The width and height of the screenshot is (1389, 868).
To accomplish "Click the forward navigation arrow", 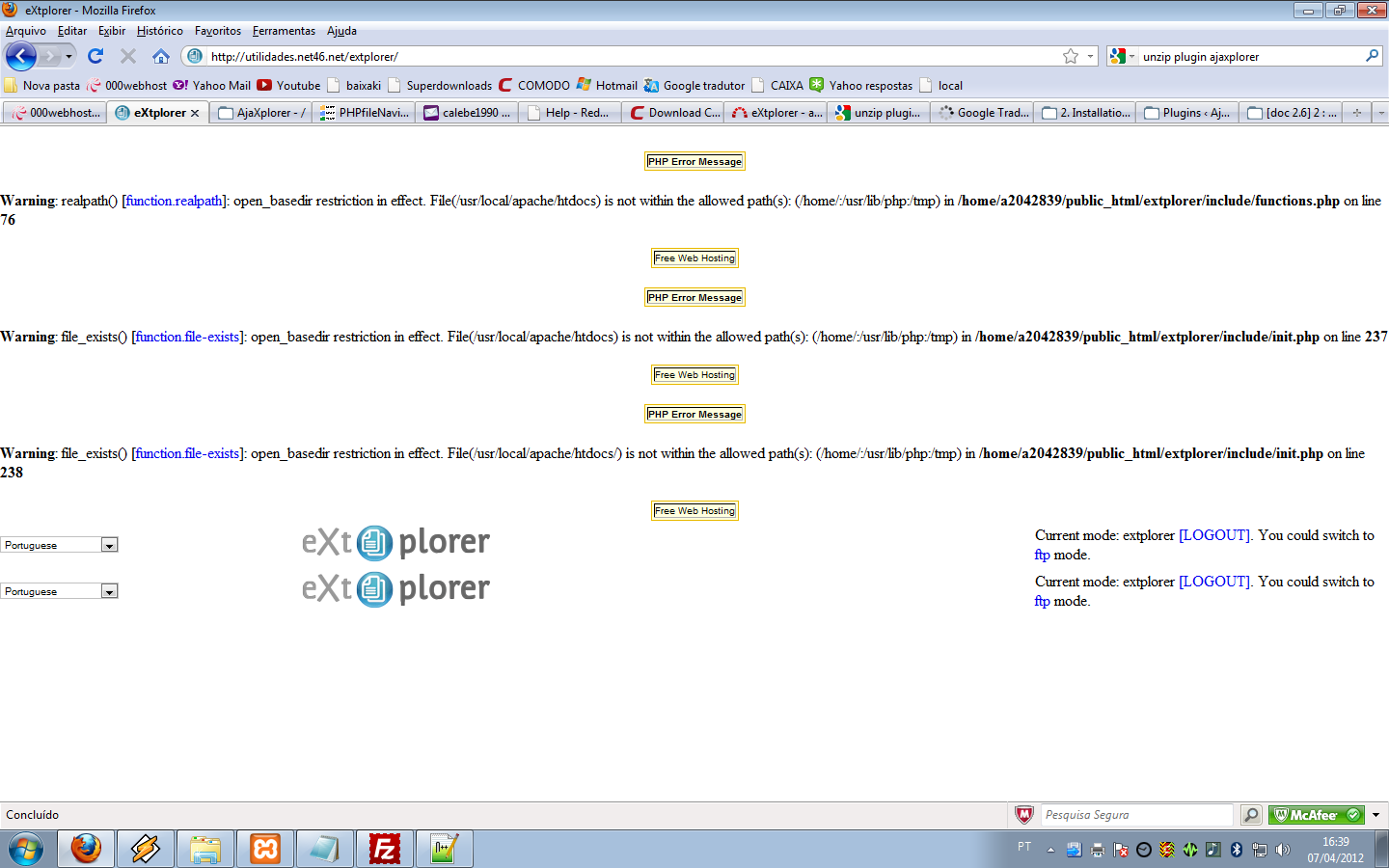I will coord(50,56).
